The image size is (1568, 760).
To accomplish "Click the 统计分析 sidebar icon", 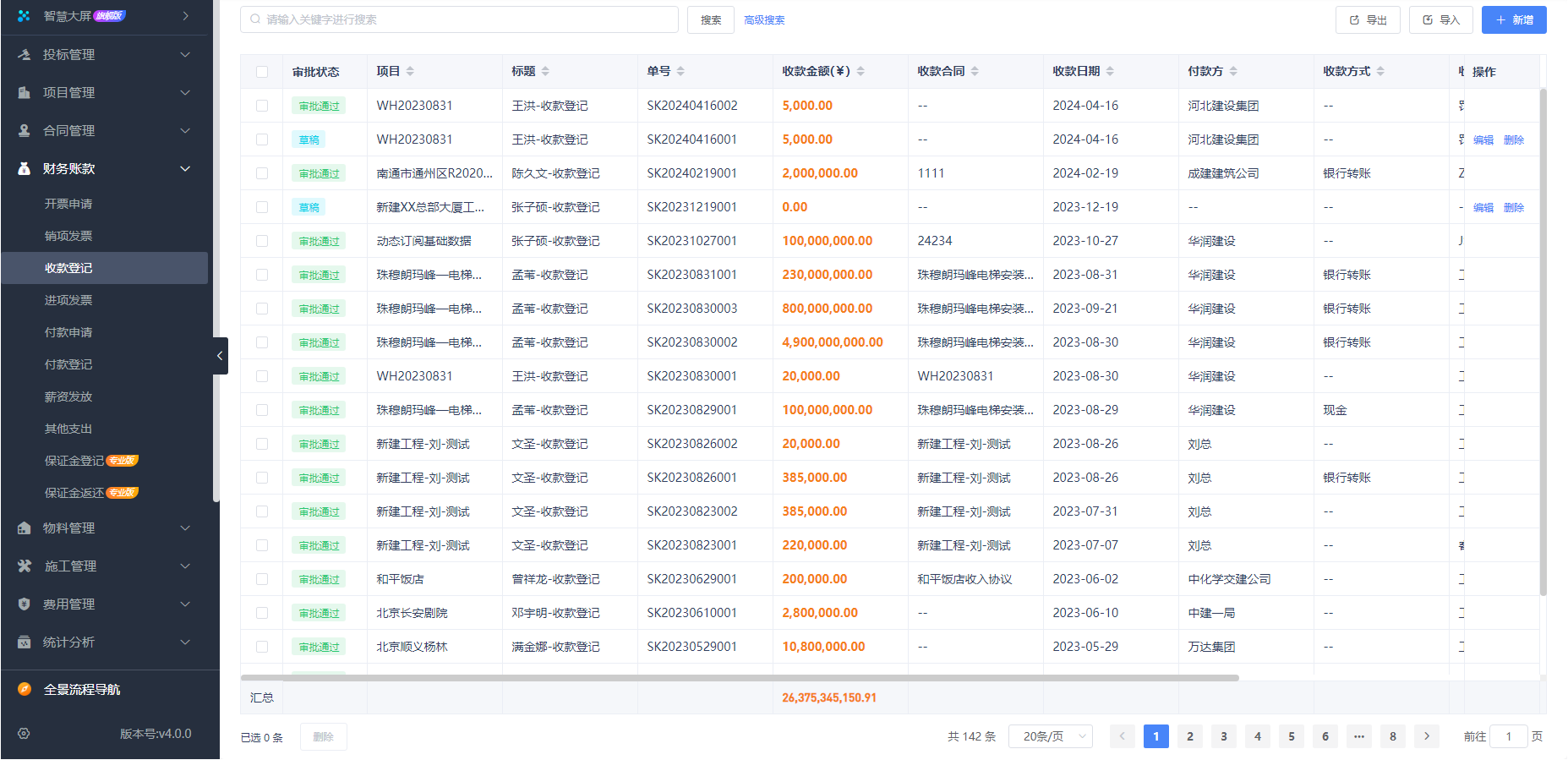I will [25, 642].
